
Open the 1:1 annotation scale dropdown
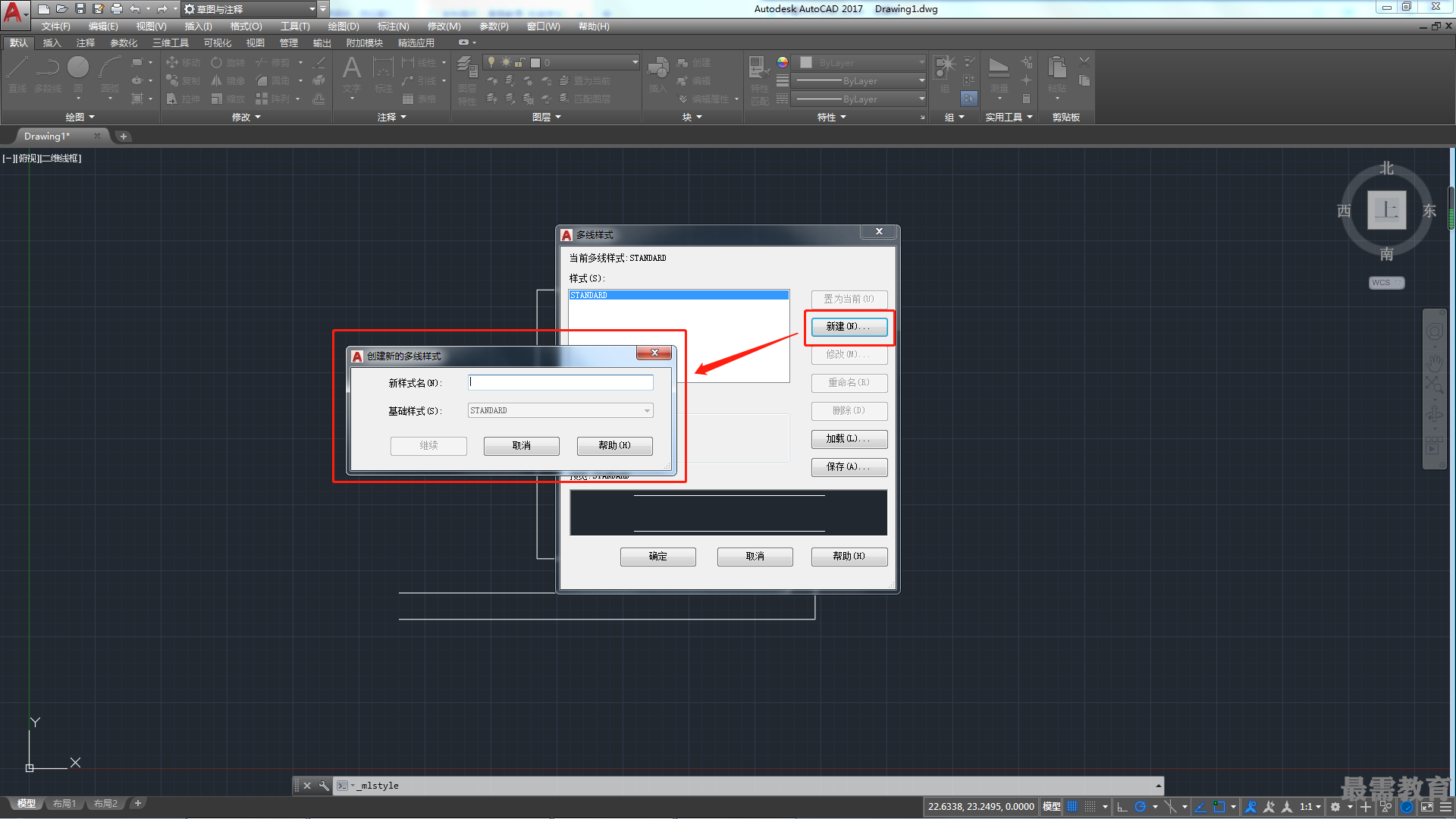1310,807
